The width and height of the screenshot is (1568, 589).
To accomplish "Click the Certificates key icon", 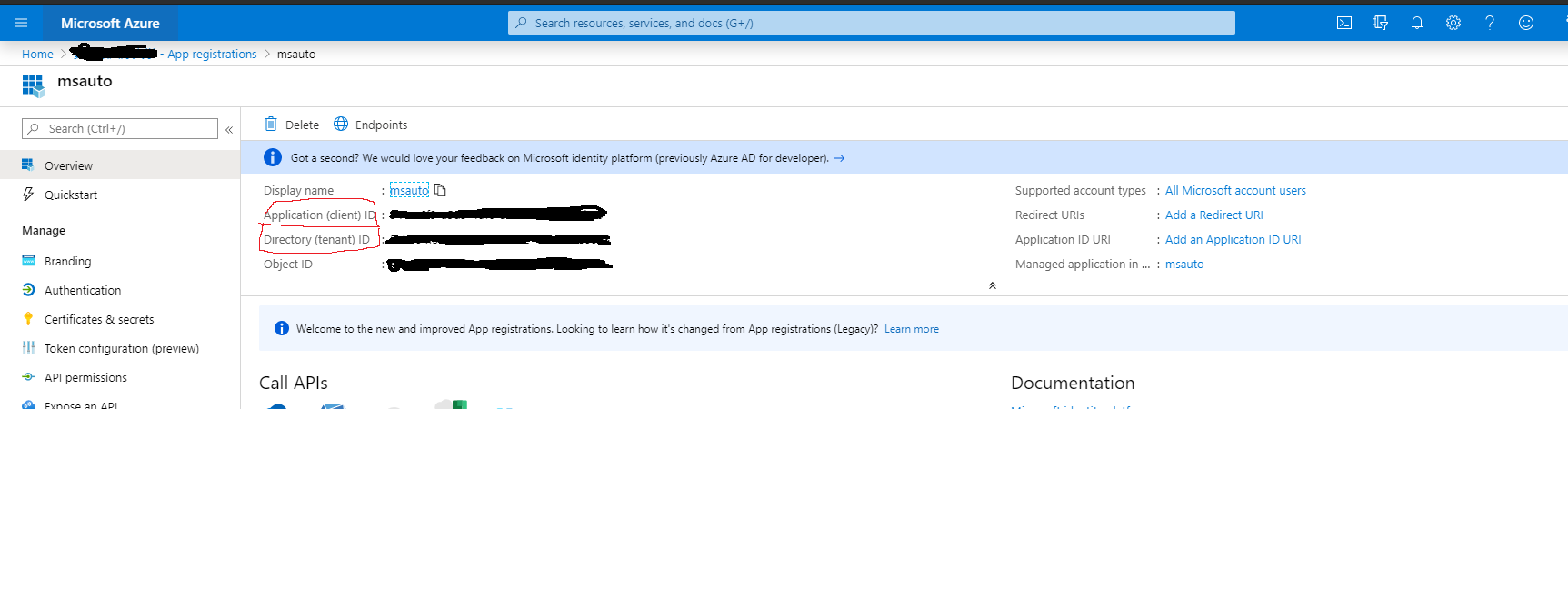I will (x=28, y=319).
